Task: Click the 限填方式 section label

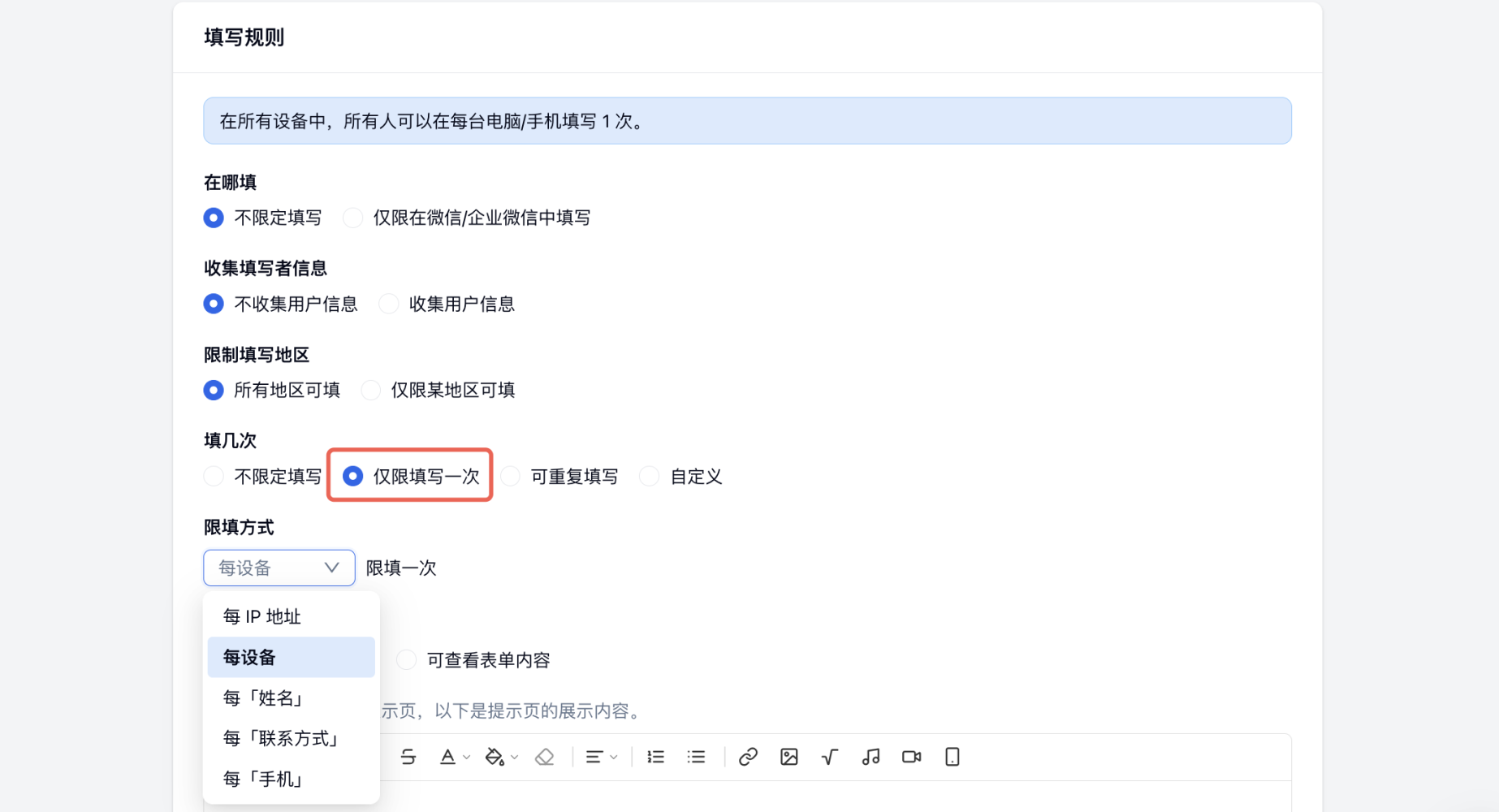Action: (239, 527)
